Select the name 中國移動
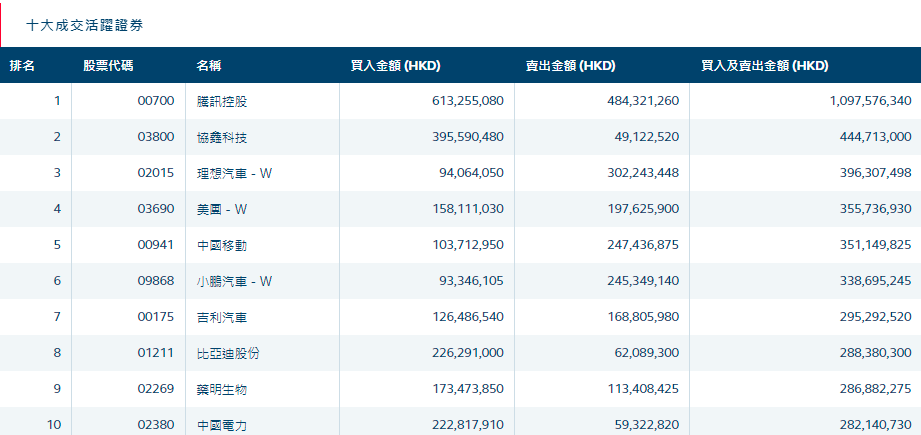Image resolution: width=921 pixels, height=435 pixels. tap(222, 245)
